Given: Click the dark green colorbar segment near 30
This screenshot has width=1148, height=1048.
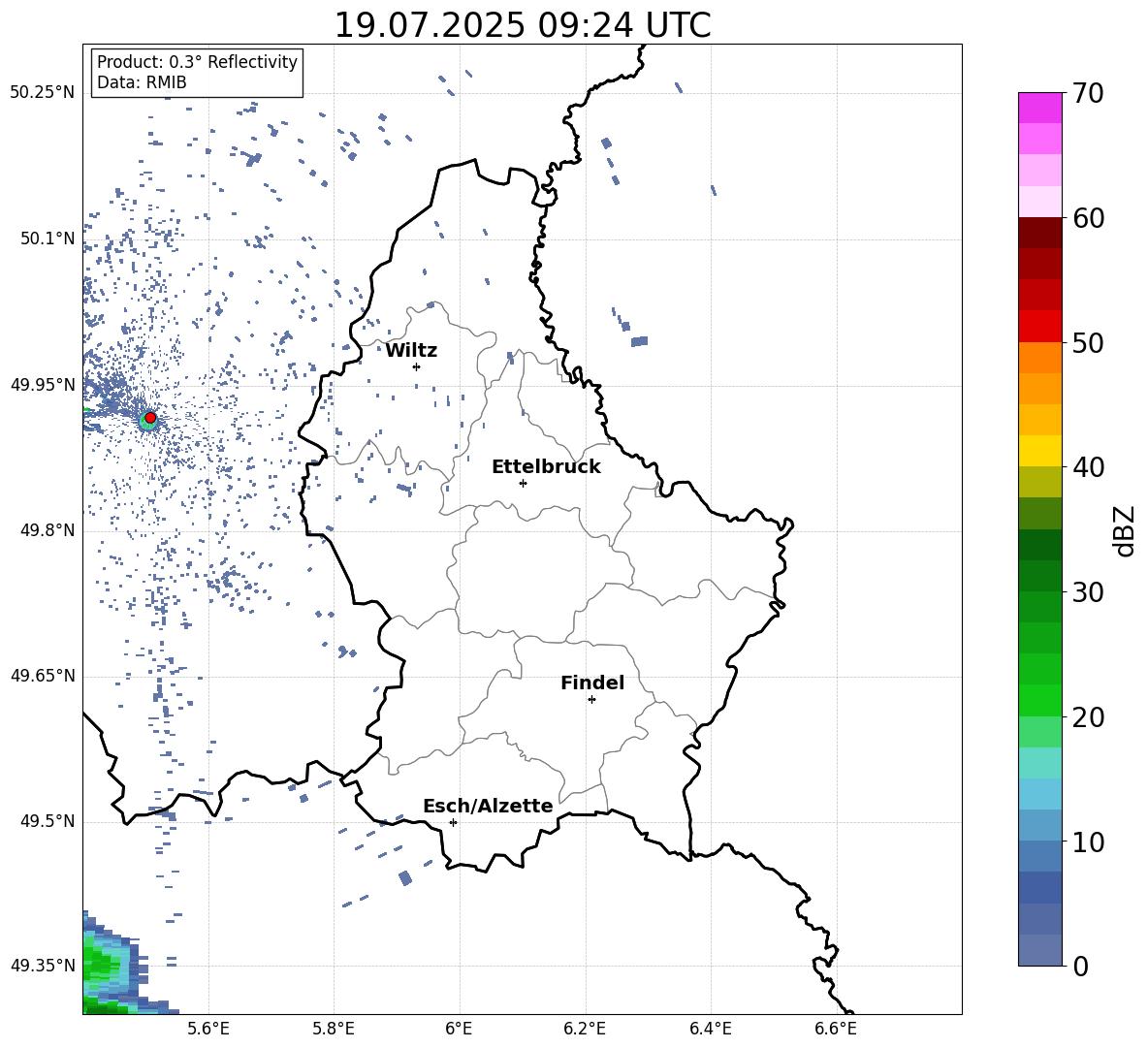Looking at the screenshot, I should pyautogui.click(x=1039, y=576).
